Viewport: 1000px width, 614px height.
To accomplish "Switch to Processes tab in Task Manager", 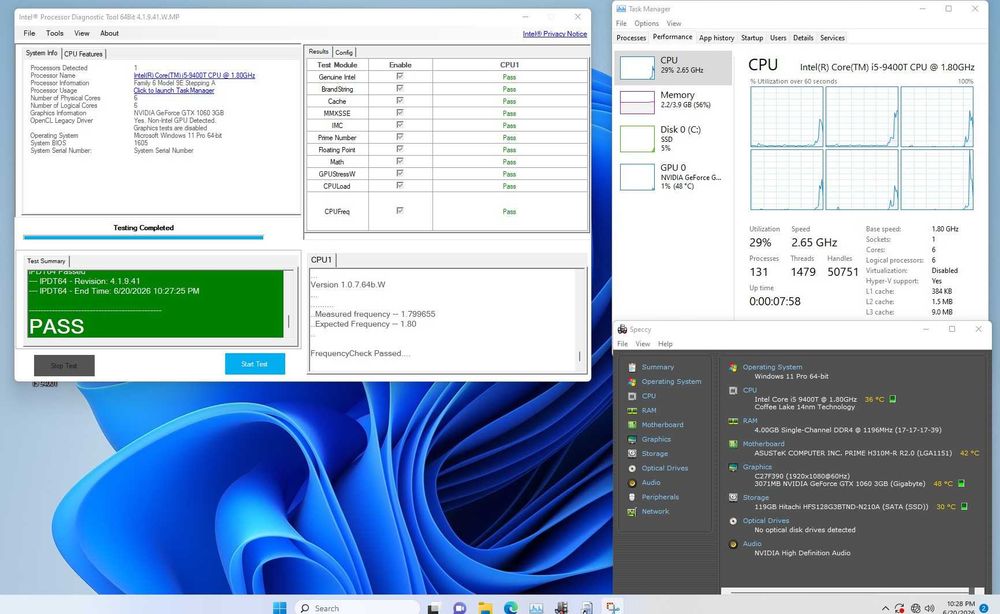I will [x=631, y=38].
